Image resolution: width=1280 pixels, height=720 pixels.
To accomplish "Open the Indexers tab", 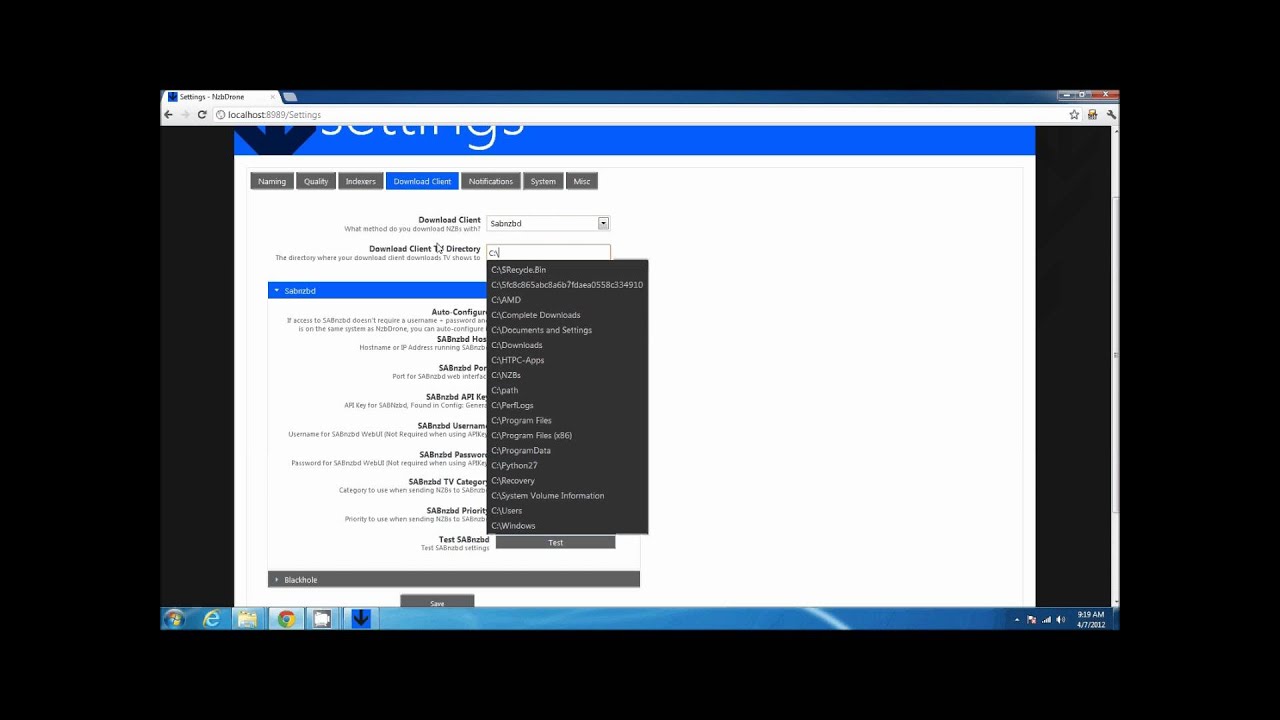I will [x=361, y=181].
